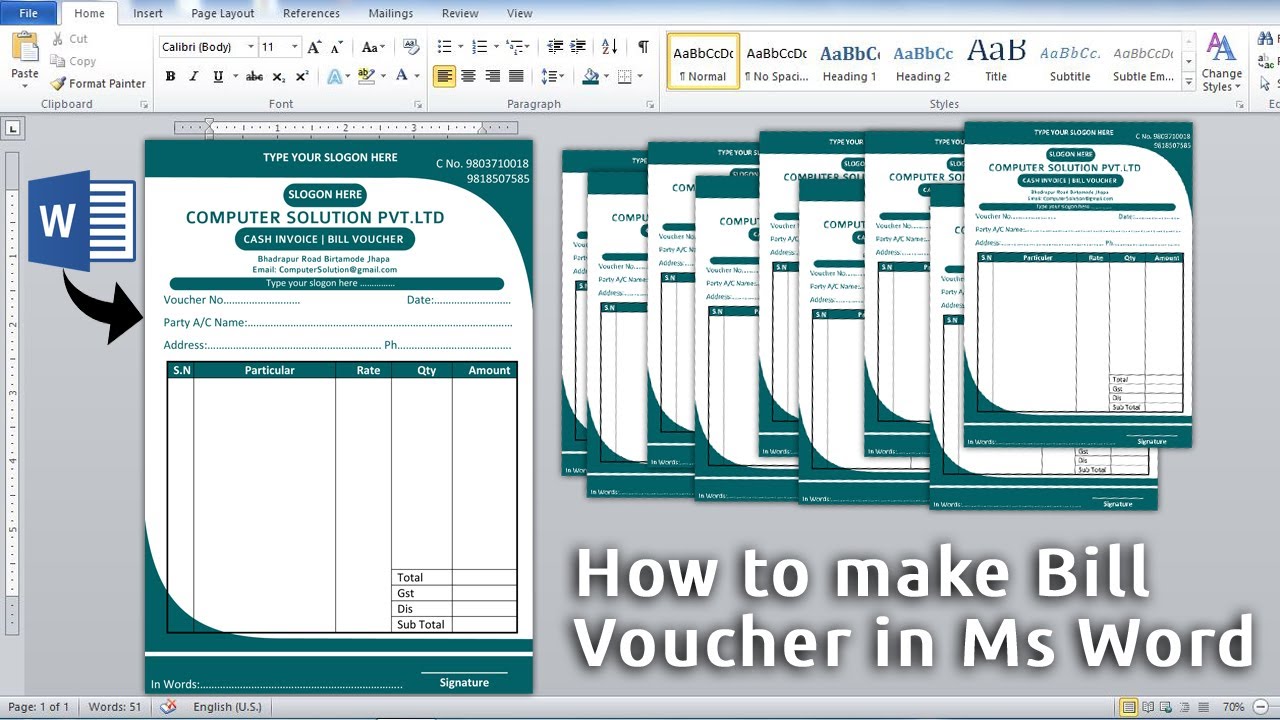This screenshot has width=1280, height=720.
Task: Click the Replace icon in Editing group
Action: (1266, 61)
